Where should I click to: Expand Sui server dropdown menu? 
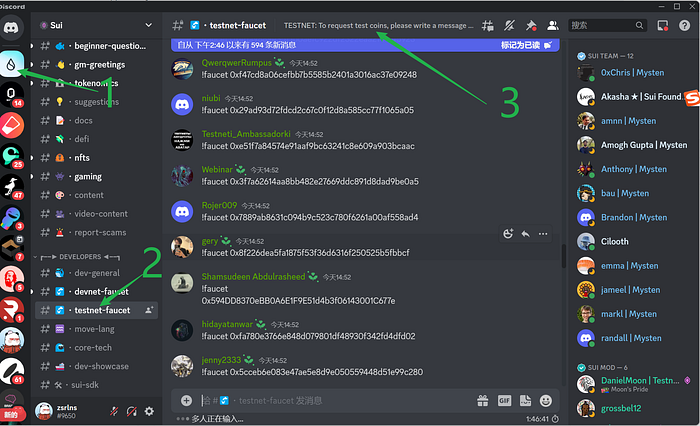point(149,25)
